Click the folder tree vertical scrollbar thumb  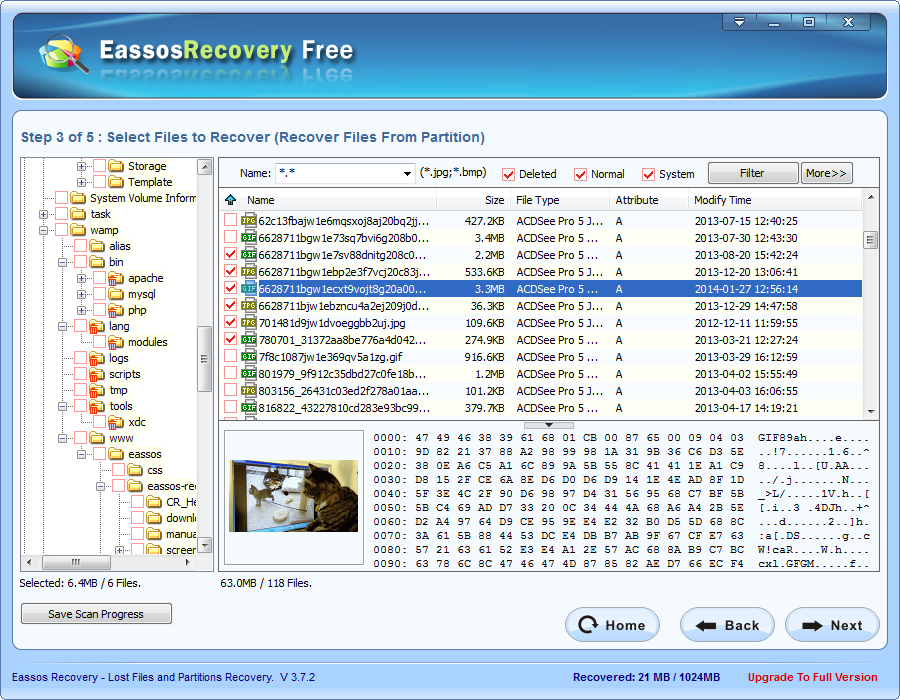click(x=204, y=359)
